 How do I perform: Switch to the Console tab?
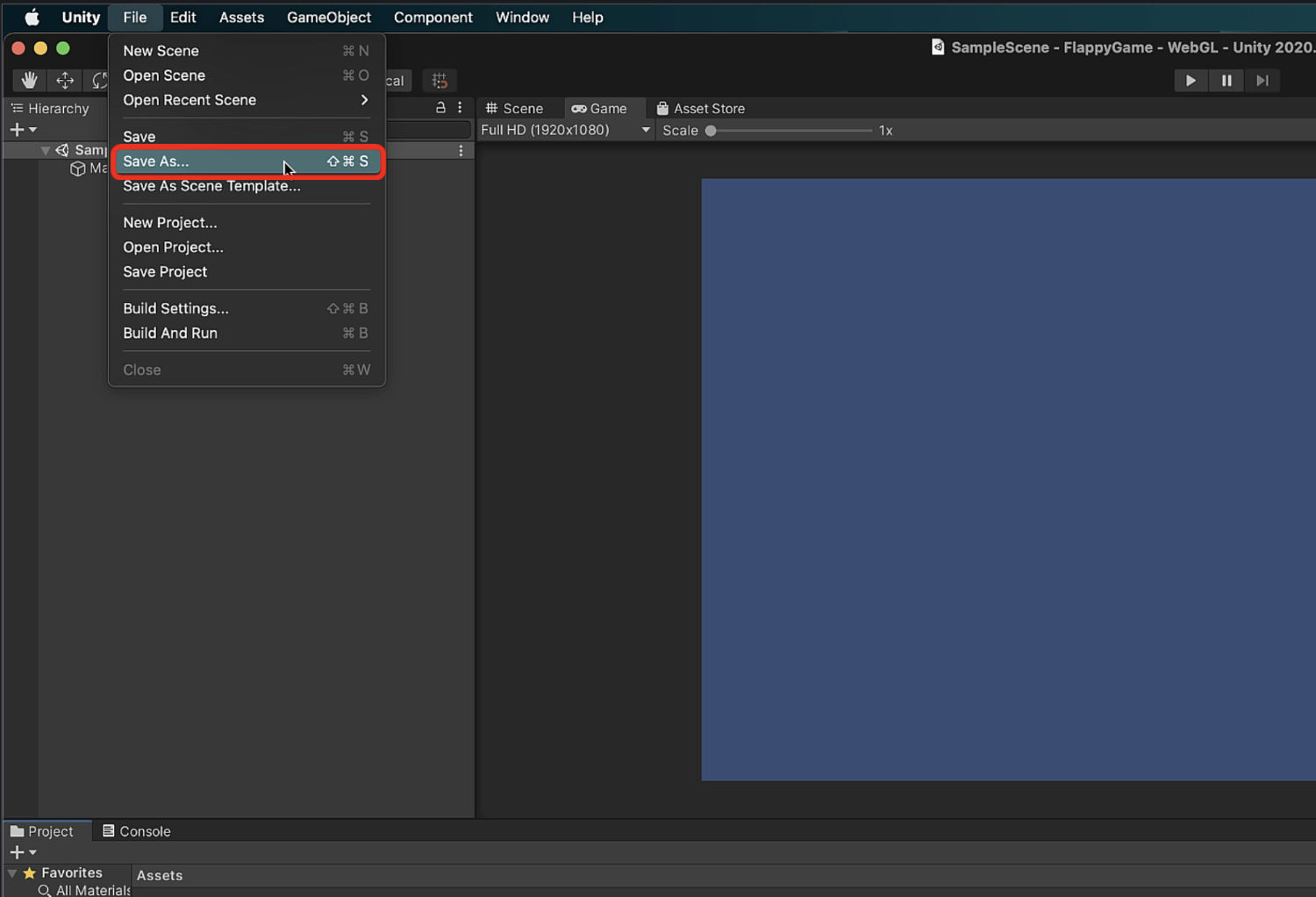136,831
